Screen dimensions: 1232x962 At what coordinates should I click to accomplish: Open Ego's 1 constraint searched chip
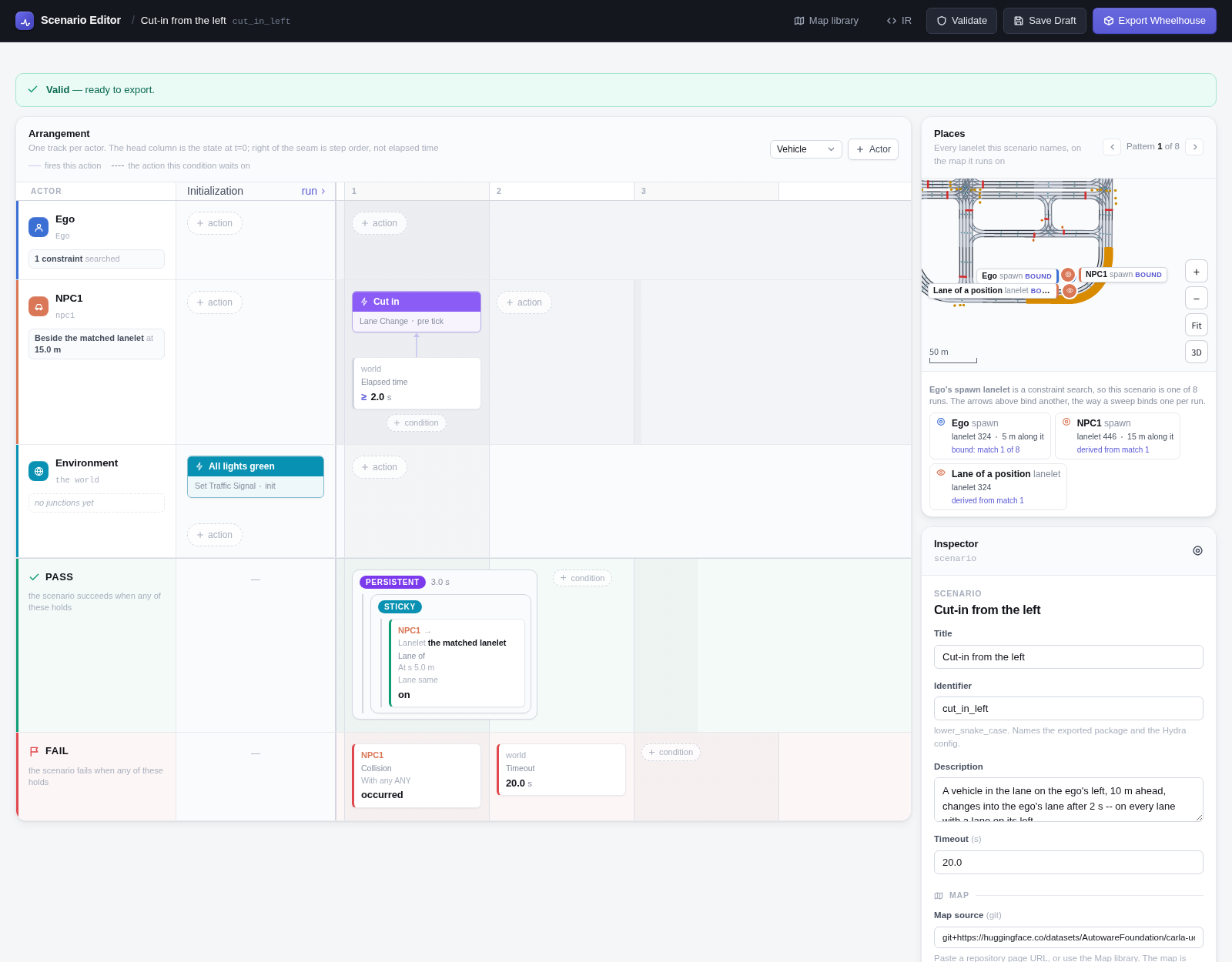(96, 259)
